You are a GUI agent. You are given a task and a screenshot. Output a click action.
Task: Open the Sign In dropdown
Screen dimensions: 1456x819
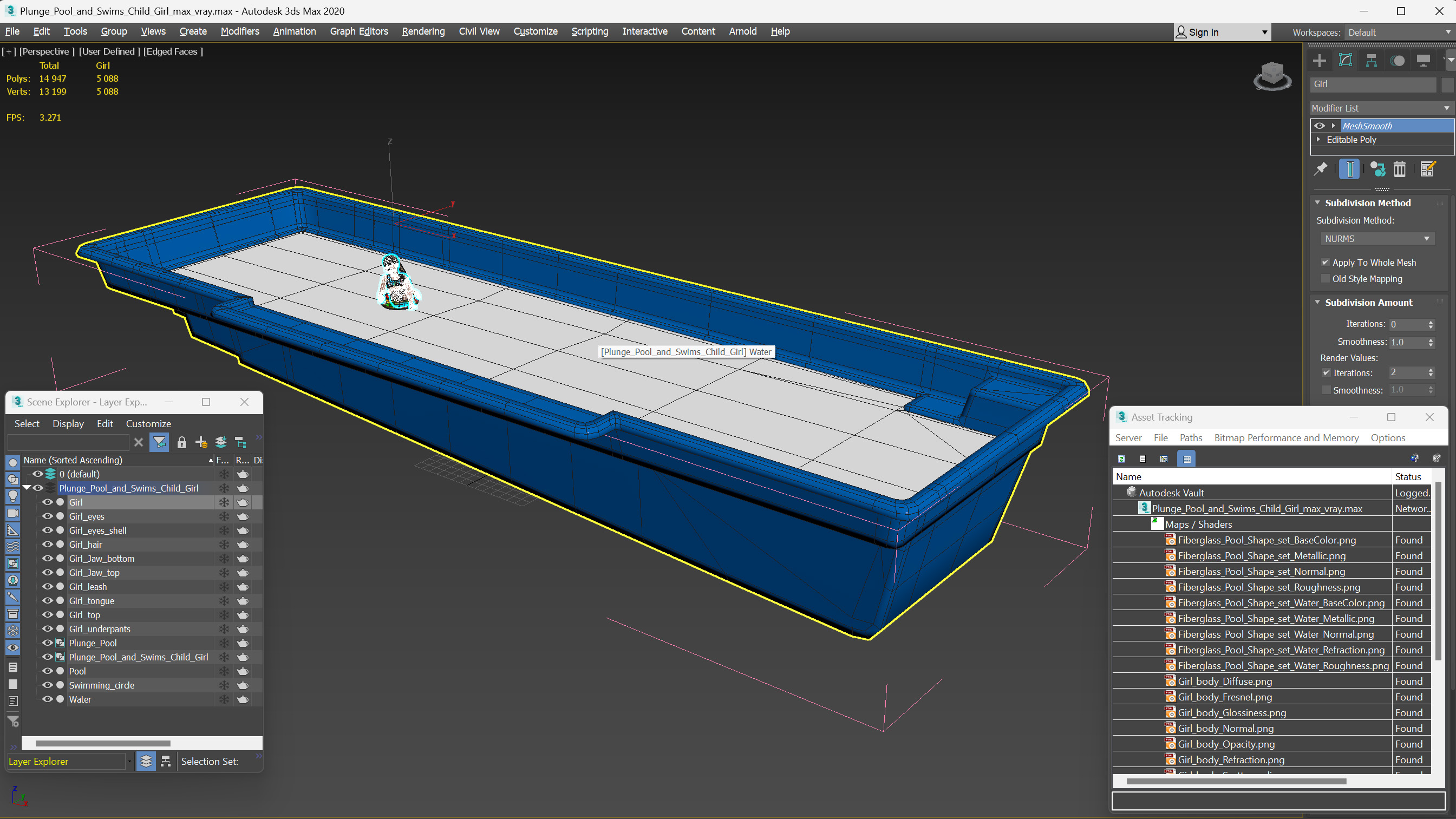pos(1222,32)
